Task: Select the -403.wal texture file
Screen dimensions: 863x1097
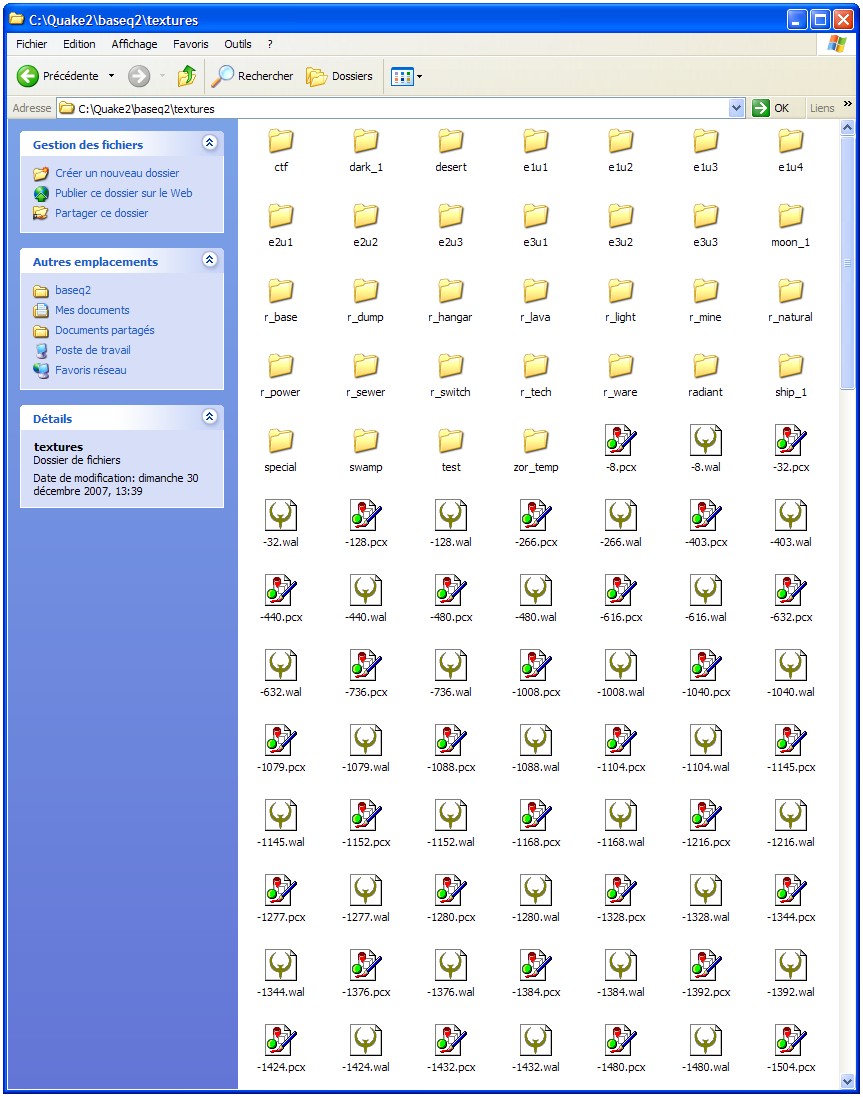Action: coord(791,516)
